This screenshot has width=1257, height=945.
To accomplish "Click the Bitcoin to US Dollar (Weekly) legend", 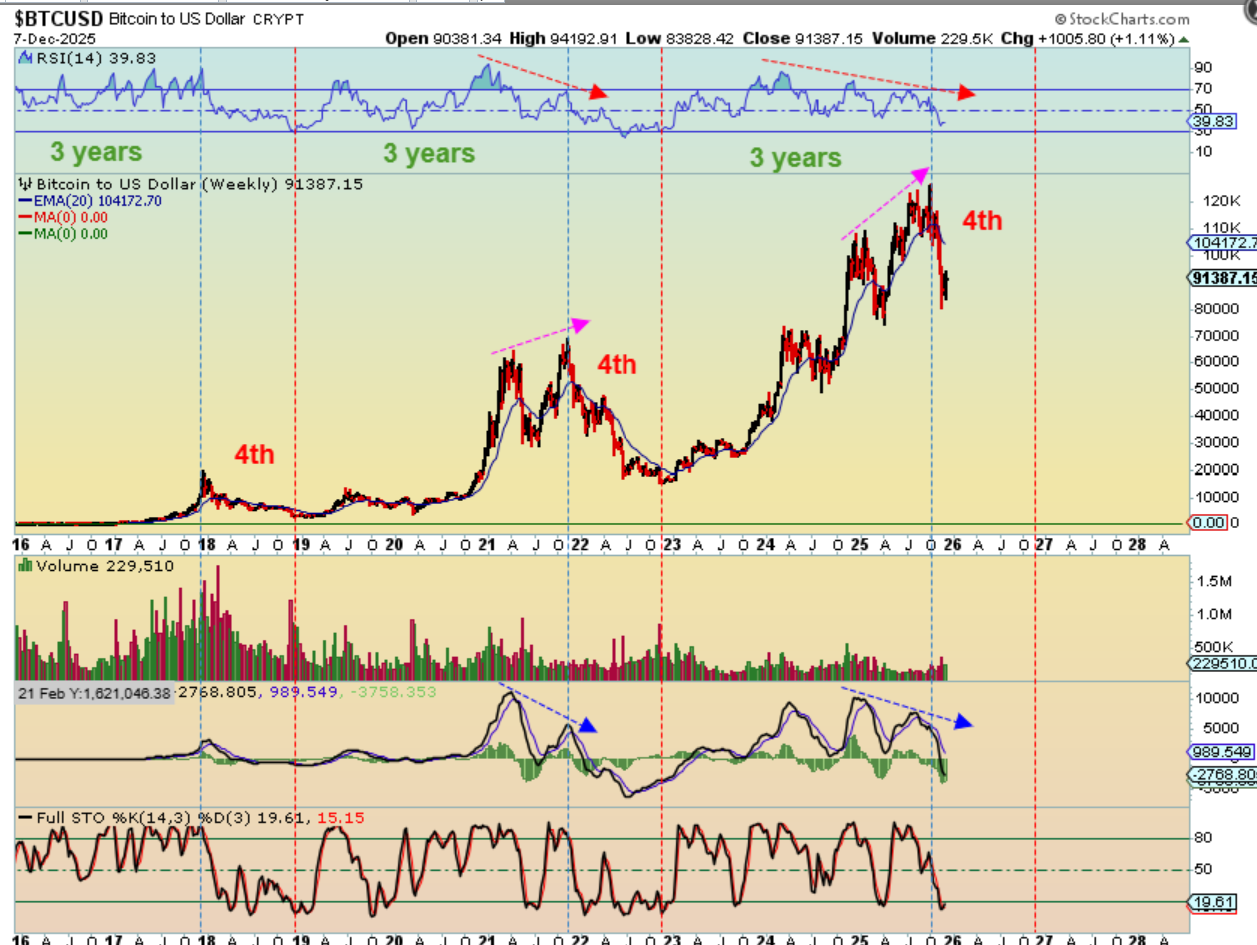I will 198,184.
